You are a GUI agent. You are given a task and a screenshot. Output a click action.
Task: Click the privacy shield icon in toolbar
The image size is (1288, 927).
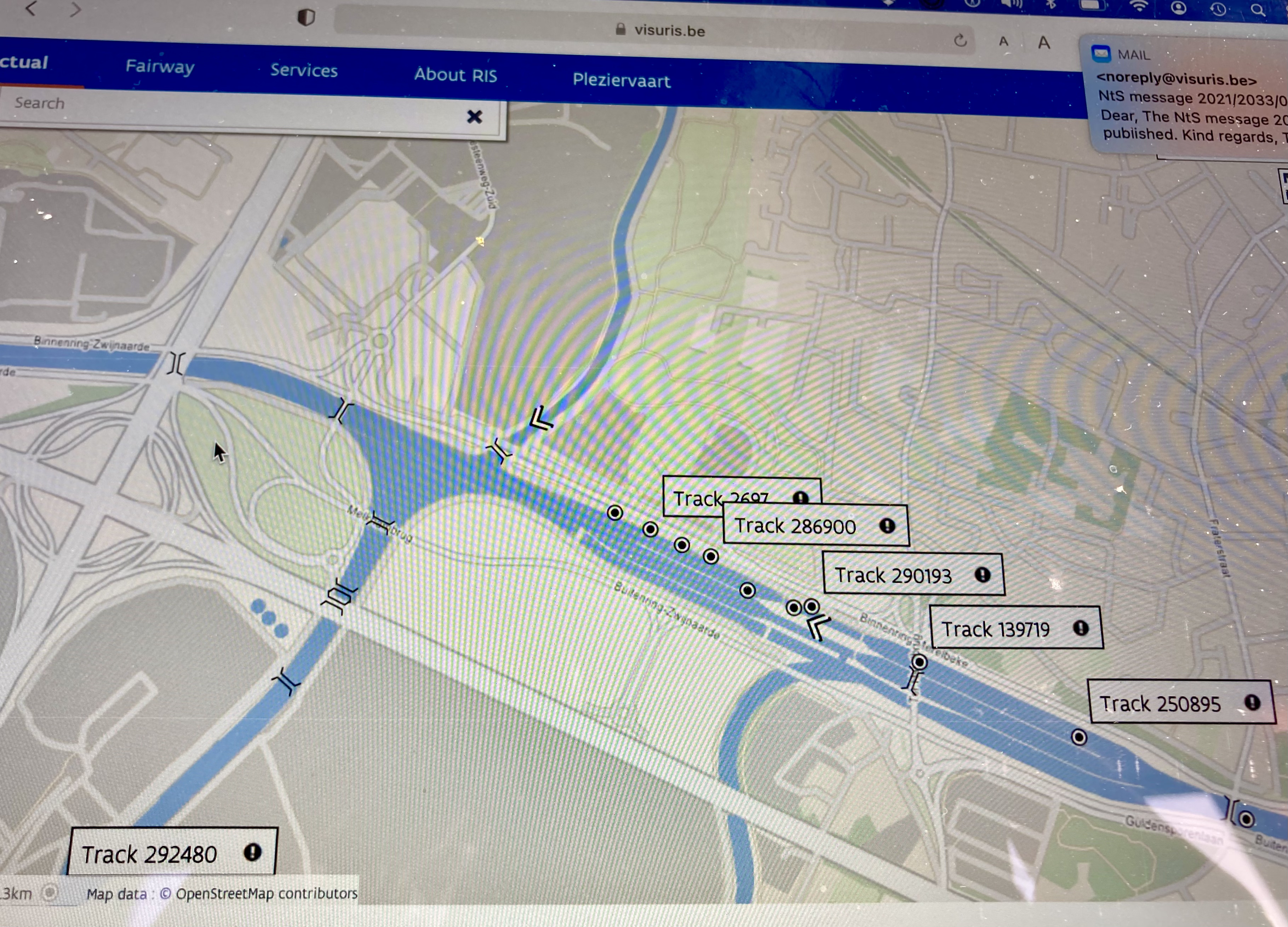point(306,17)
